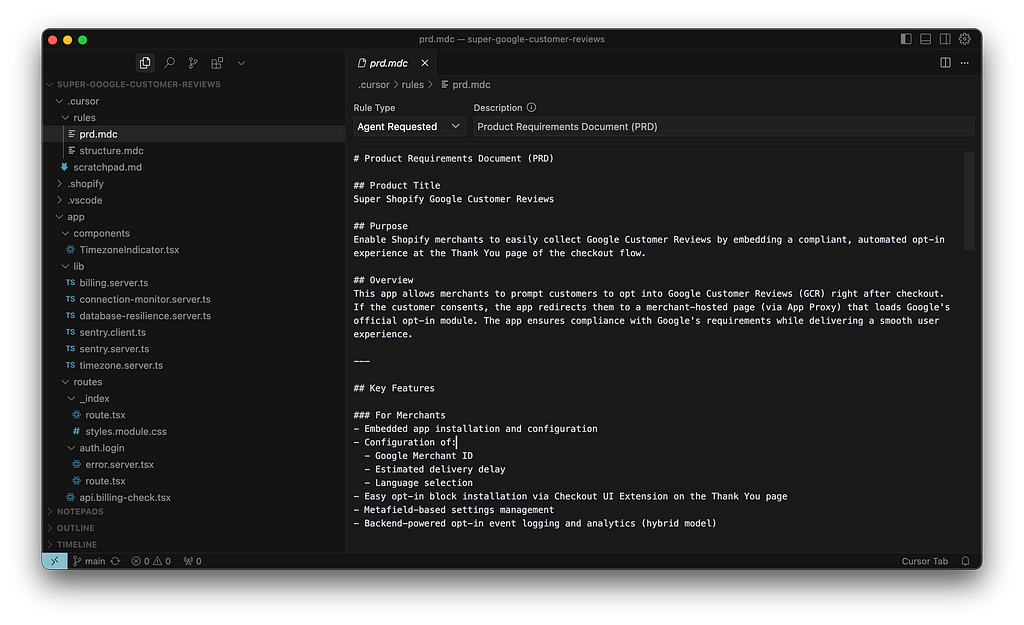Click the Description info icon
Screen dimensions: 1024x625
coord(531,108)
